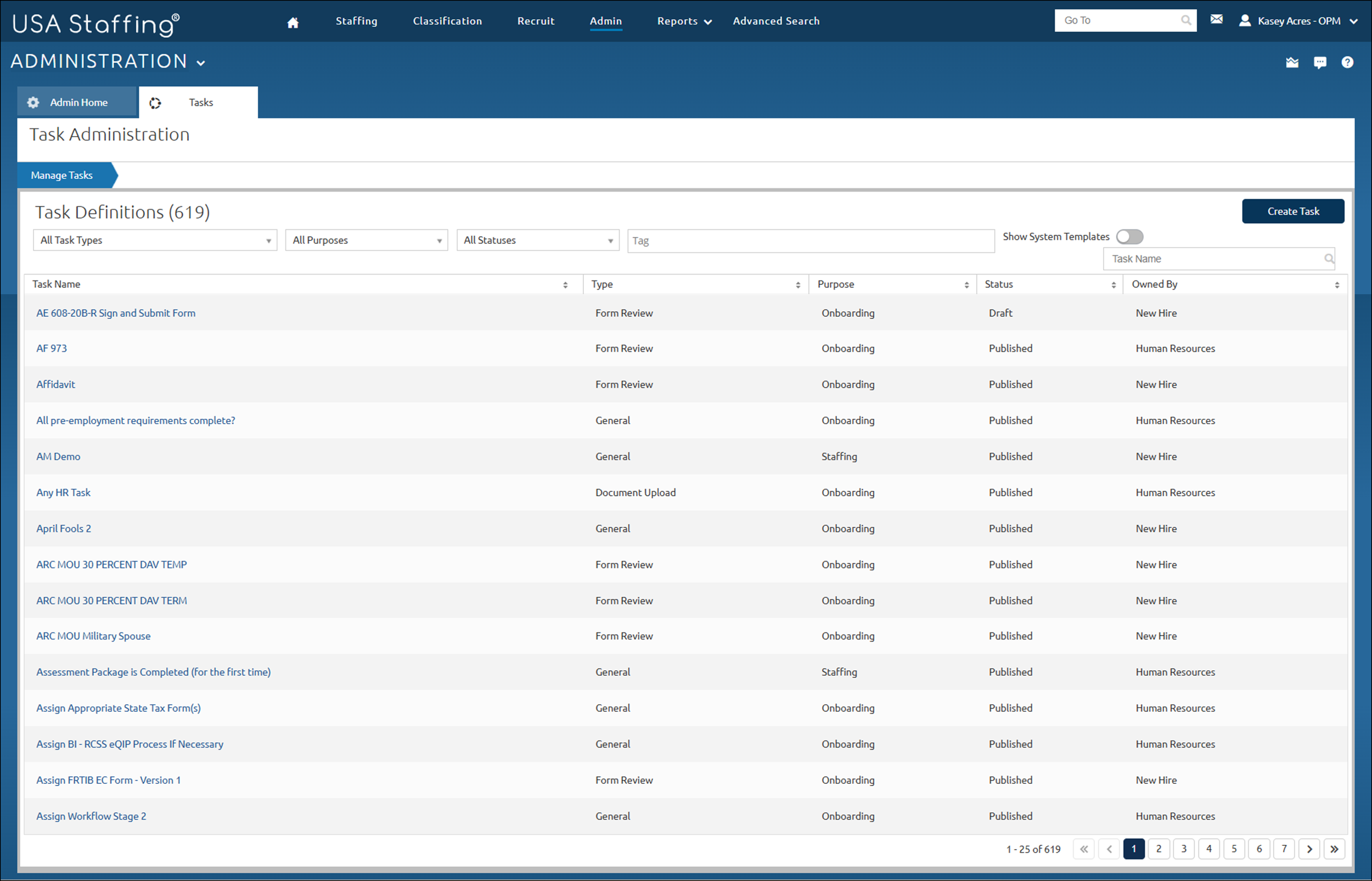Expand the ADMINISTRATION heading dropdown
This screenshot has height=881, width=1372.
click(x=109, y=61)
